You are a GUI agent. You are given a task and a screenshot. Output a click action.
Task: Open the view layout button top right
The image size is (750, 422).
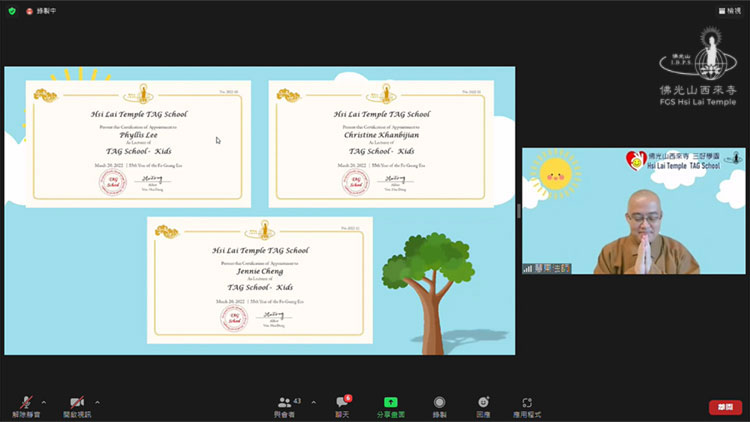[730, 11]
